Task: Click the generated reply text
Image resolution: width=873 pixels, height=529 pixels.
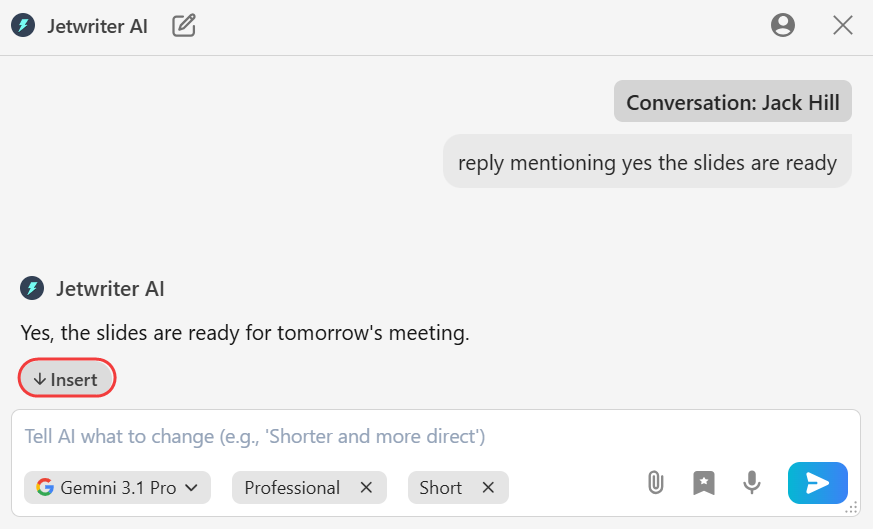Action: coord(245,333)
